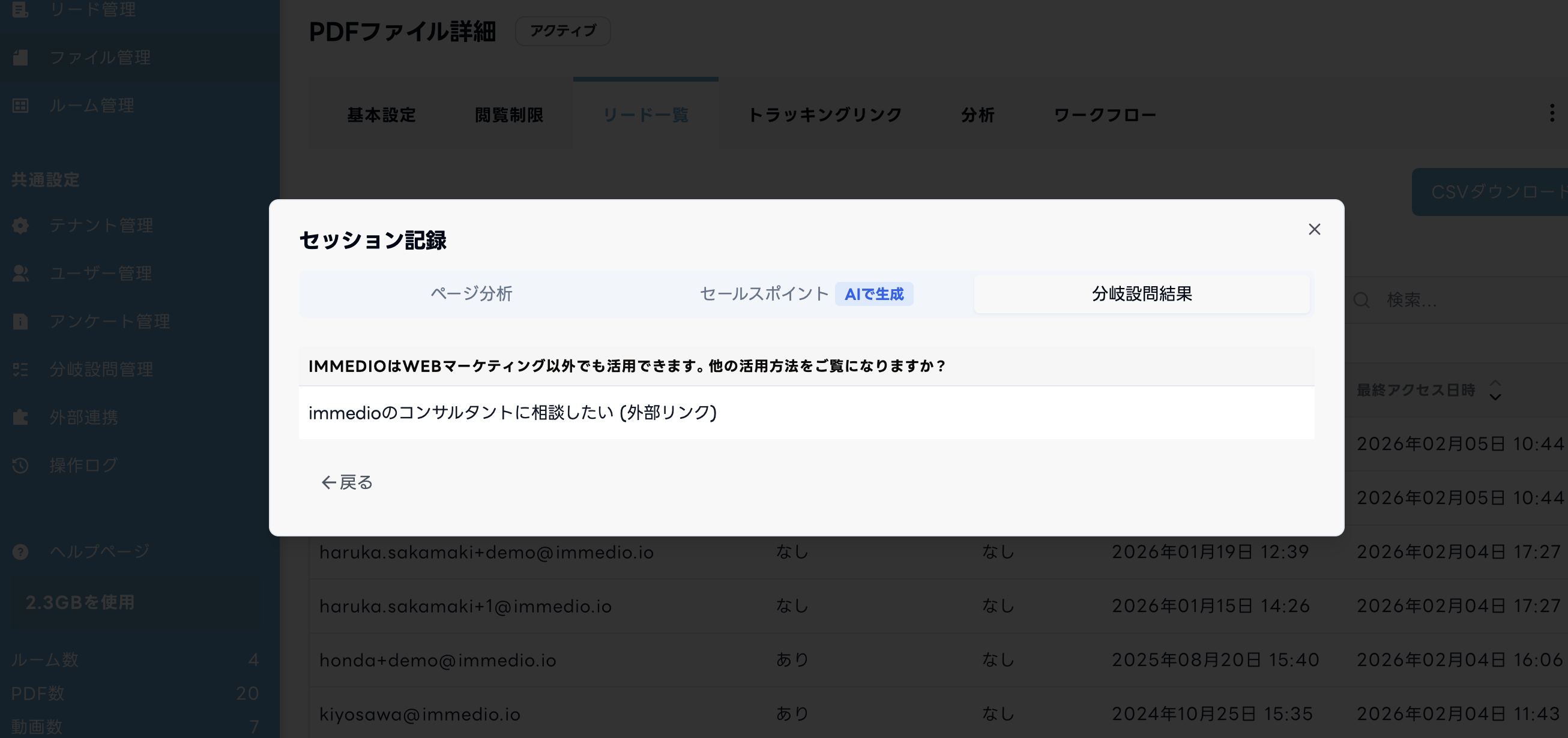Click the survey management document icon

click(x=20, y=321)
